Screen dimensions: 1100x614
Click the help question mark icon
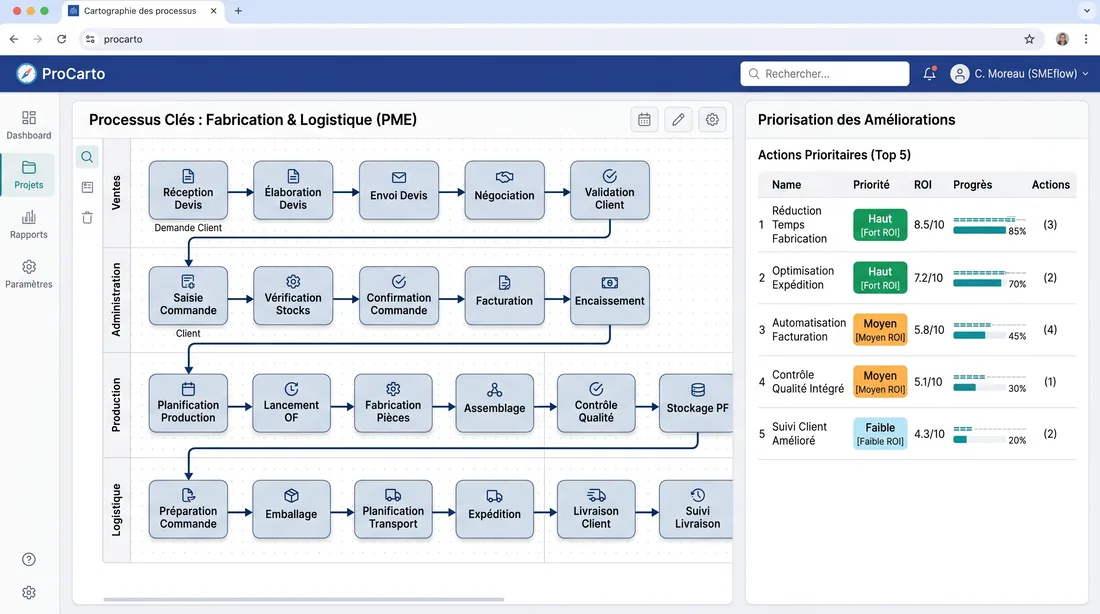click(29, 559)
